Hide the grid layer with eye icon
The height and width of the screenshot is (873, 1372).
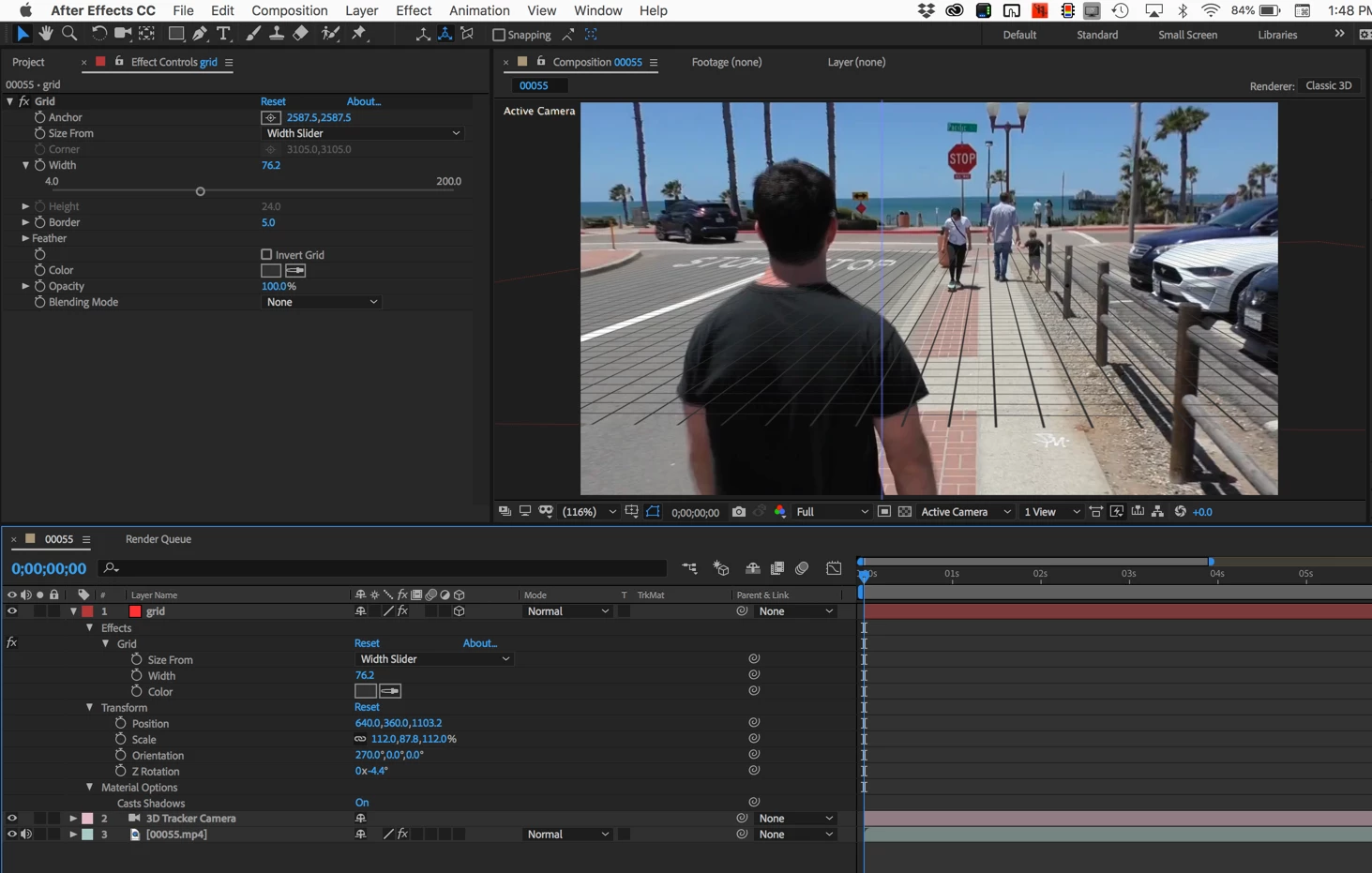12,611
